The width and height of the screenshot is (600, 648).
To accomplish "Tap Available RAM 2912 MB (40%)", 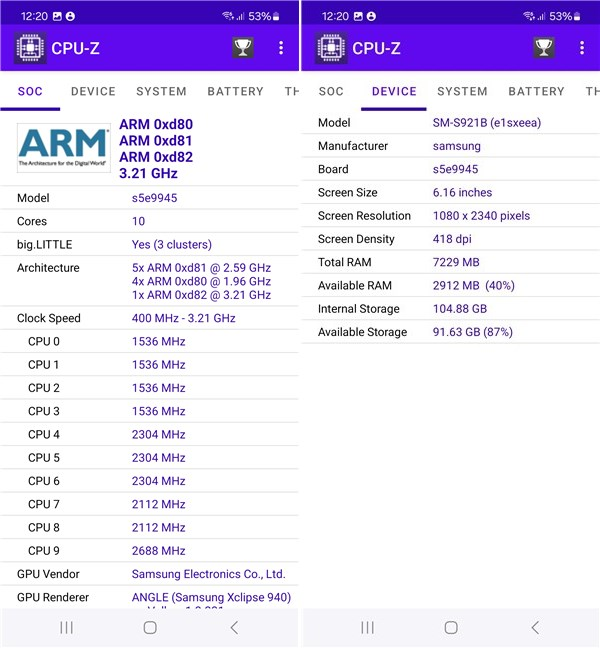I will click(x=474, y=286).
